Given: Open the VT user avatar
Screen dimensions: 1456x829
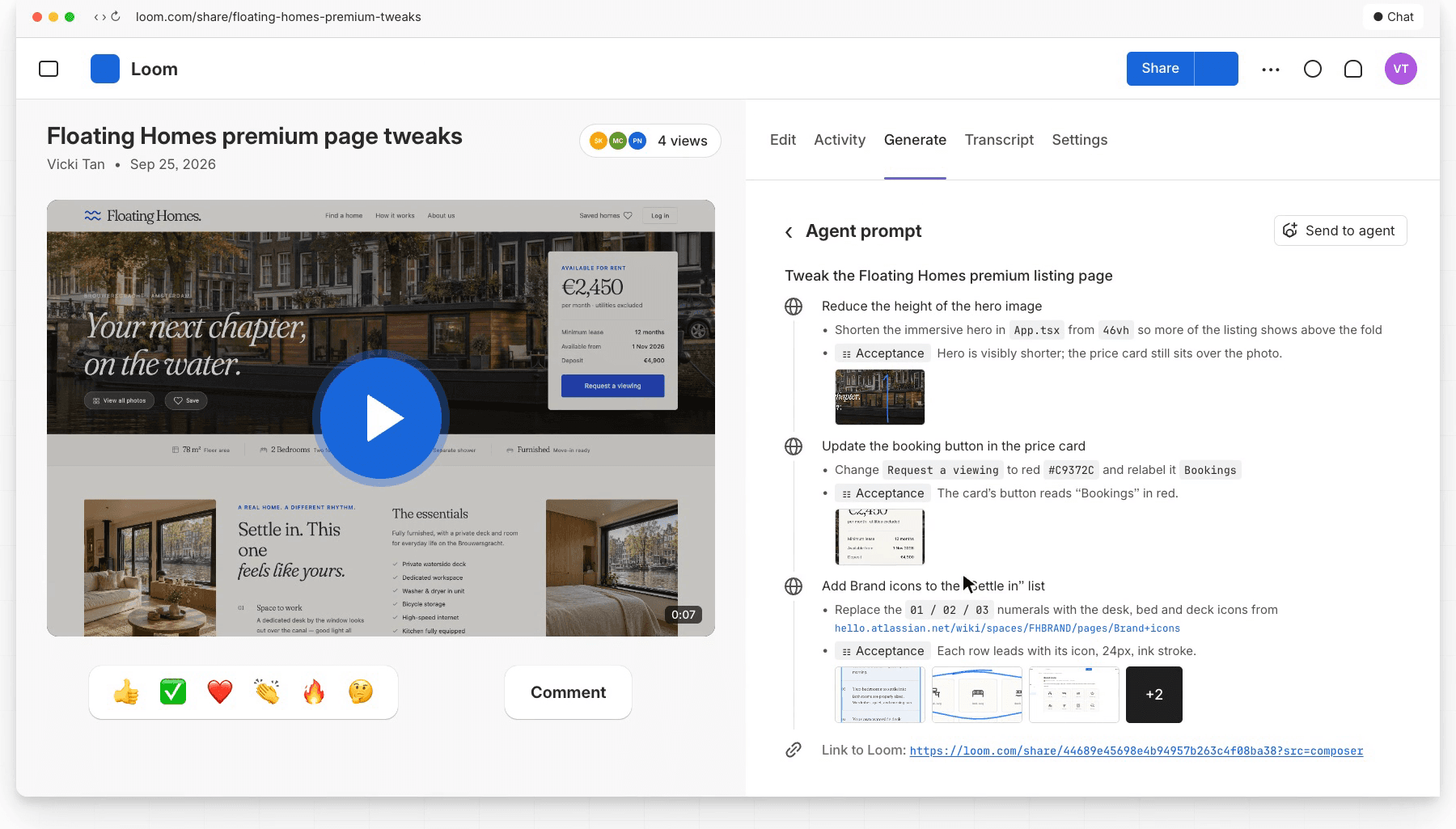Looking at the screenshot, I should (1401, 69).
